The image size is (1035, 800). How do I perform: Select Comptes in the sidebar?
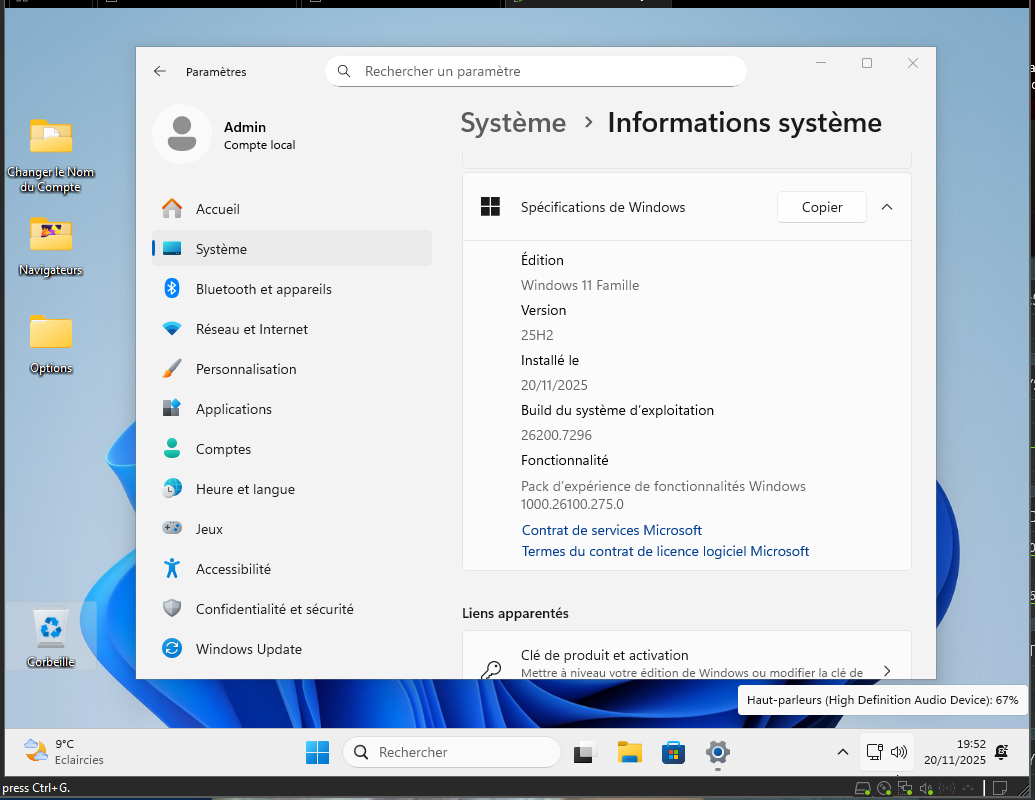tap(223, 449)
